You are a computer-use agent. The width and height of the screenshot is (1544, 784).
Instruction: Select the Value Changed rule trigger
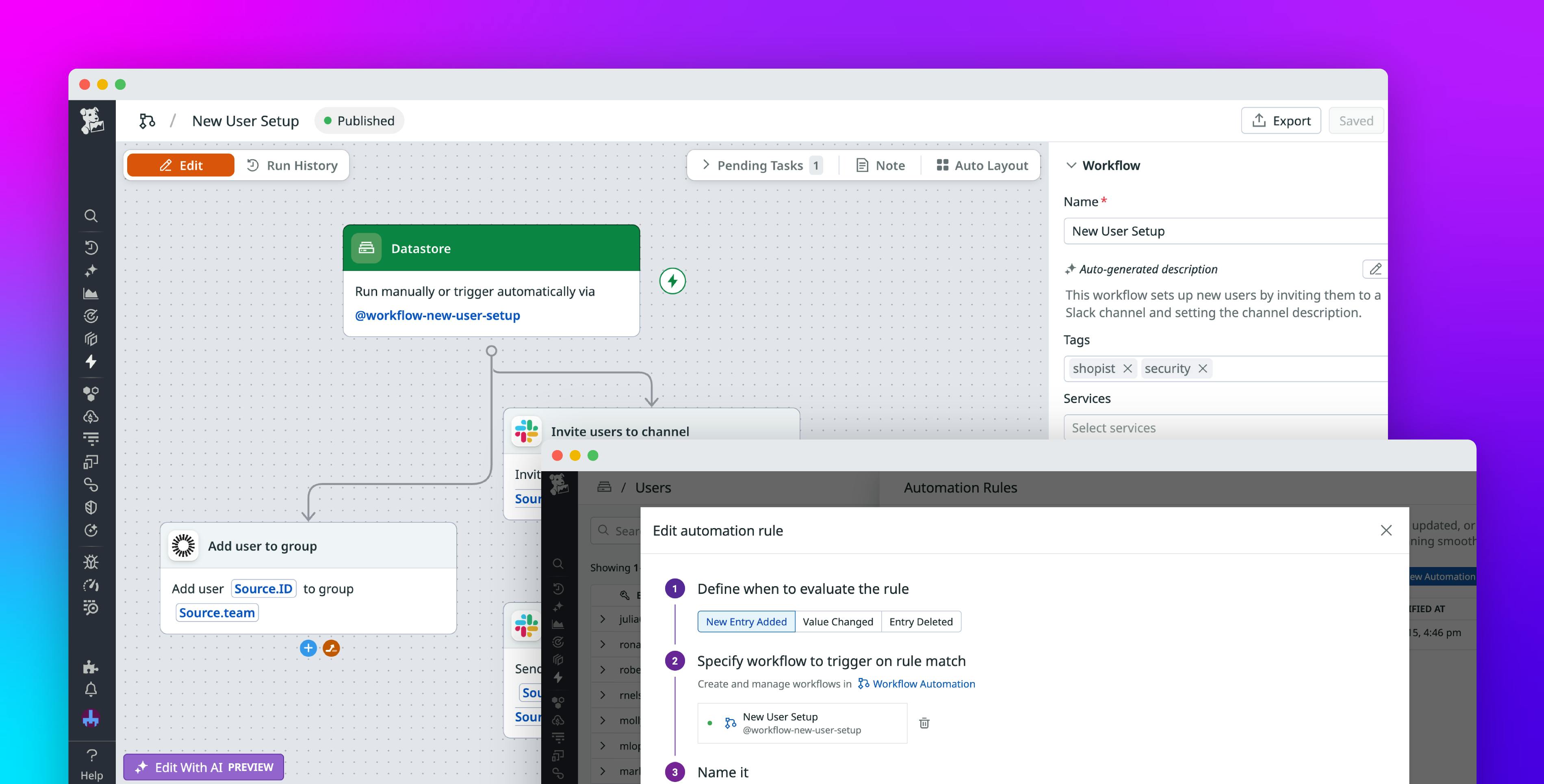pyautogui.click(x=837, y=622)
